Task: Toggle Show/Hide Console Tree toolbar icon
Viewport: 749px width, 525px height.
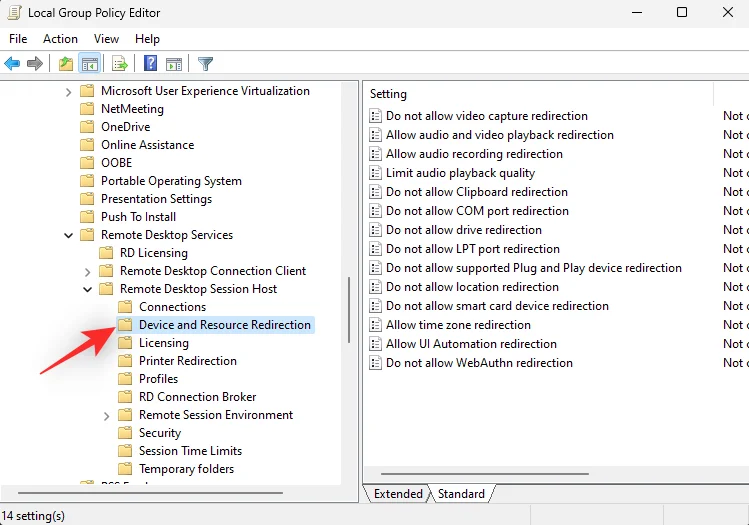Action: coord(89,64)
